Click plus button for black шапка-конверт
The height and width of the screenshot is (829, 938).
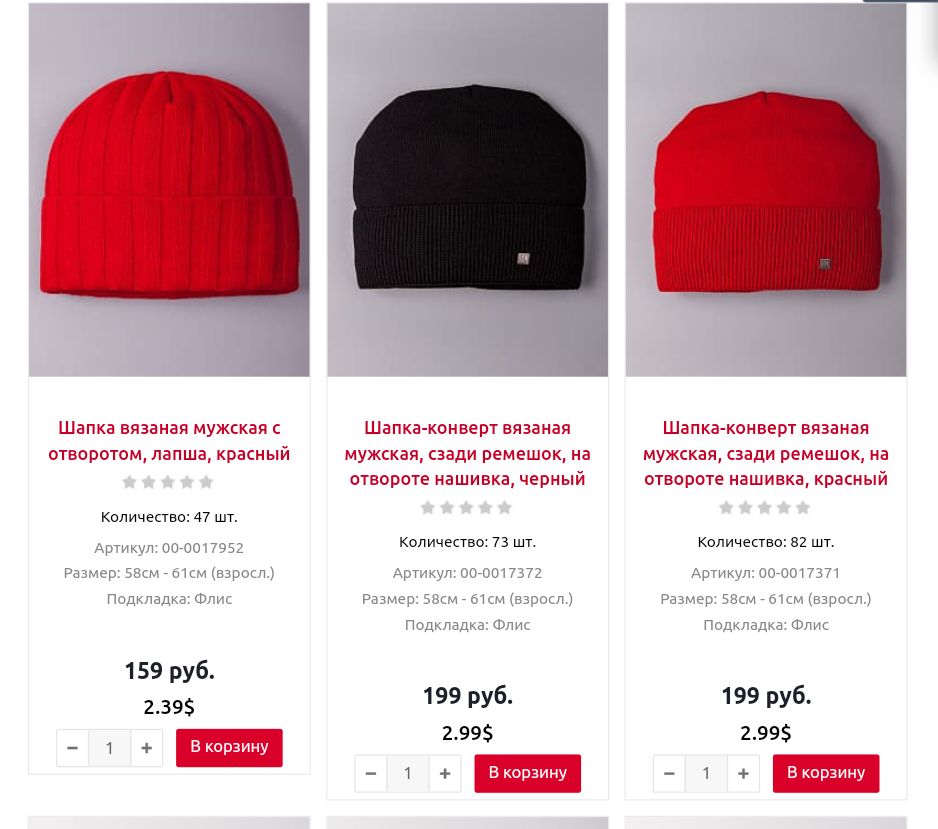[445, 773]
